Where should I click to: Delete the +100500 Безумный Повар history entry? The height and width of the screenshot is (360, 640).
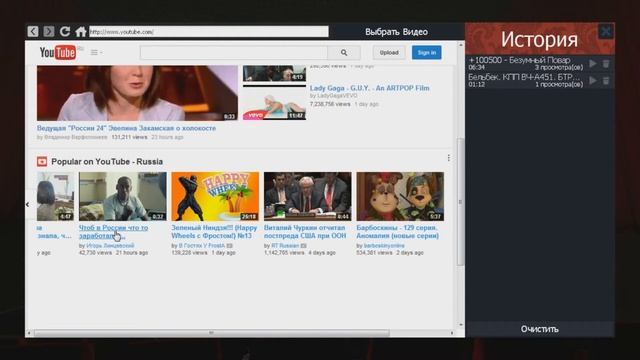(606, 63)
